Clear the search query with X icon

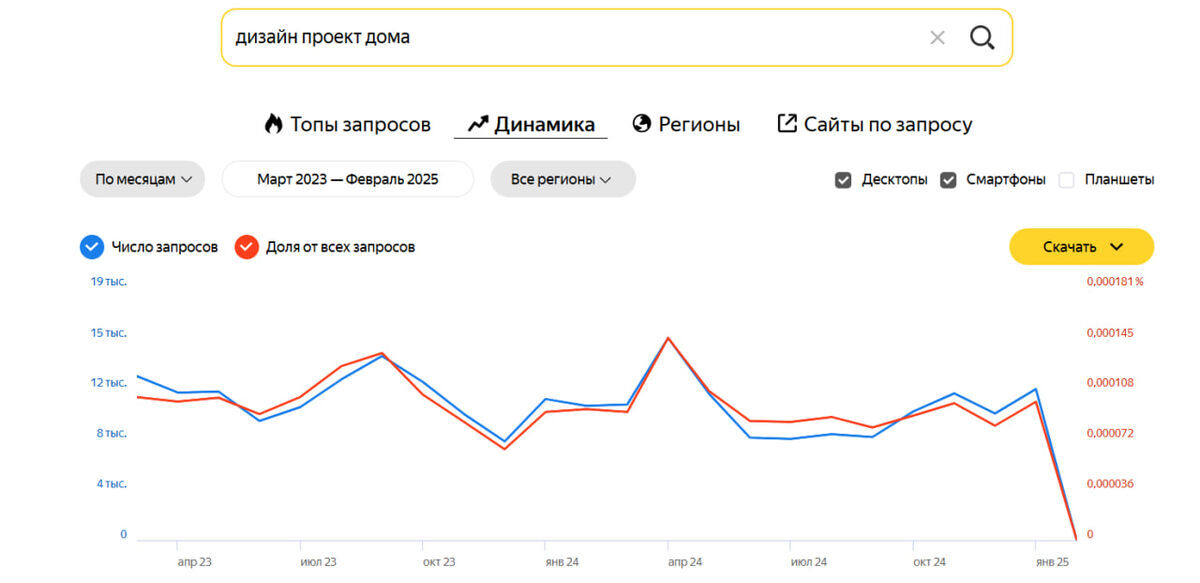[937, 38]
